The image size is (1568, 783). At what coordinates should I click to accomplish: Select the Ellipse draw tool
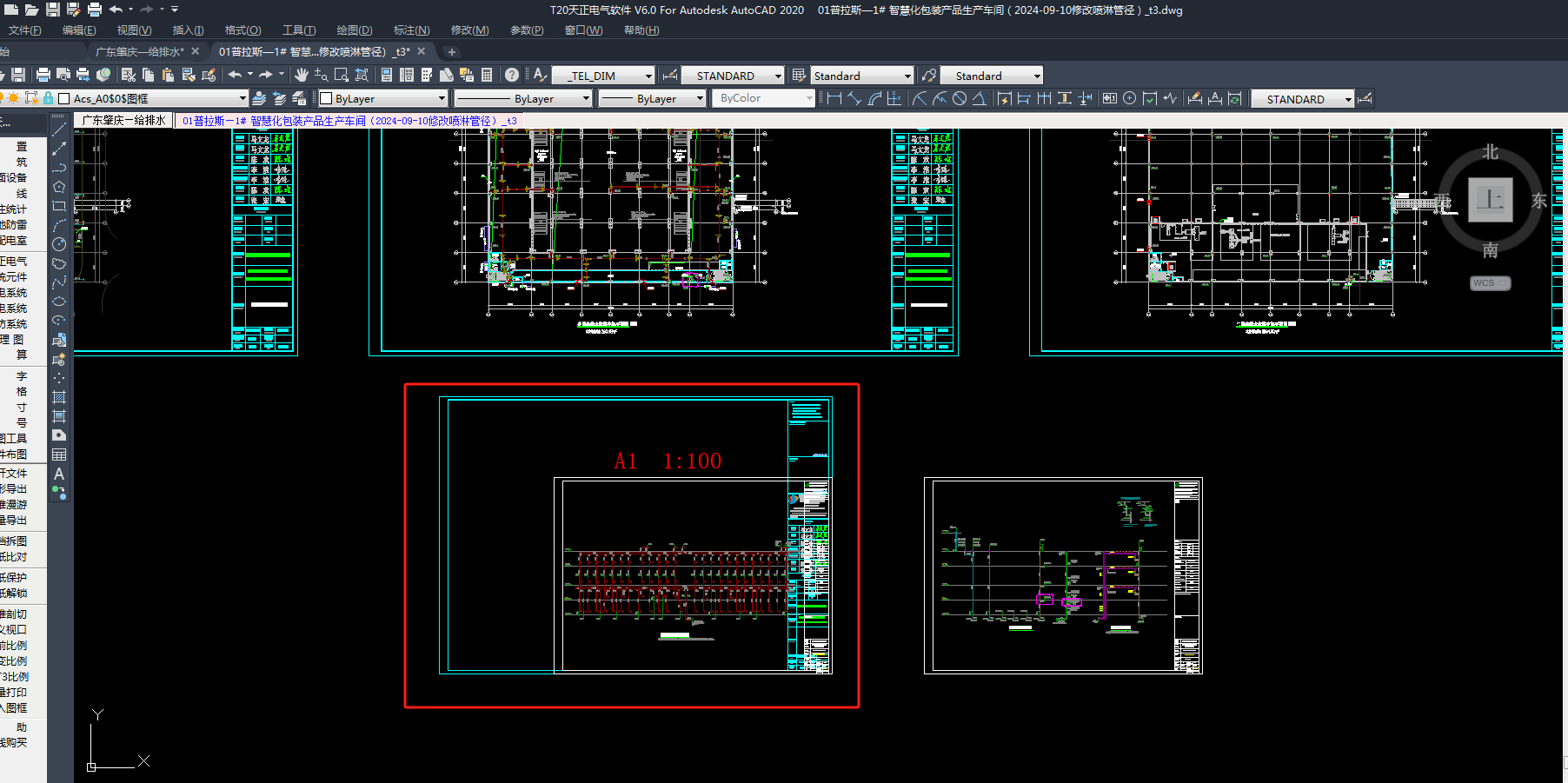click(x=59, y=302)
